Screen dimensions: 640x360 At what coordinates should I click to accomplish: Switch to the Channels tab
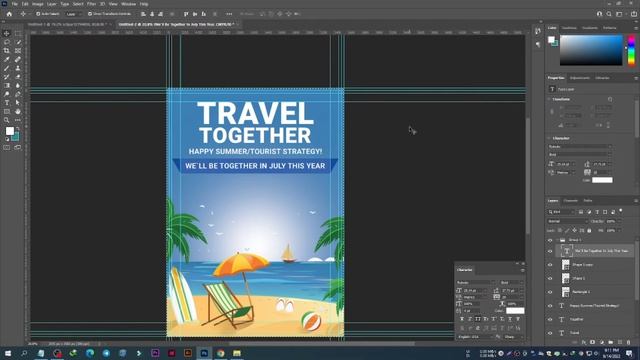[571, 201]
